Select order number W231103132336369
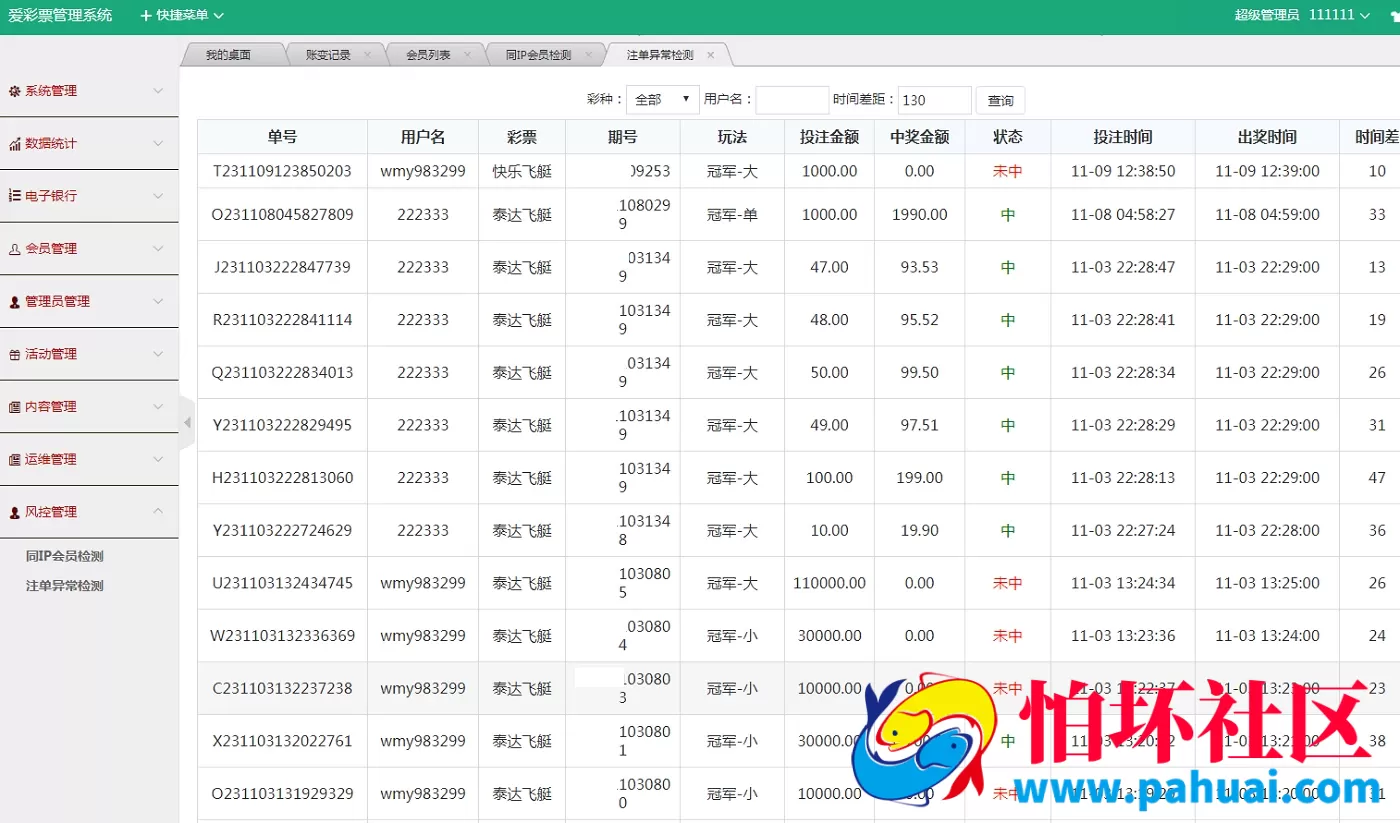The image size is (1400, 823). pyautogui.click(x=283, y=636)
